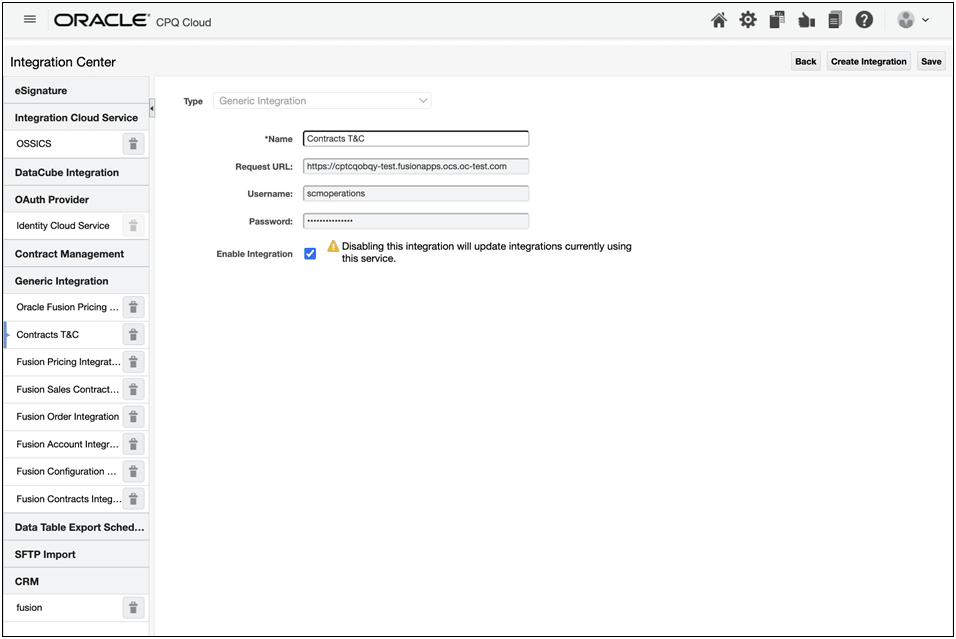Click the Password field
The width and height of the screenshot is (956, 639).
tap(416, 221)
